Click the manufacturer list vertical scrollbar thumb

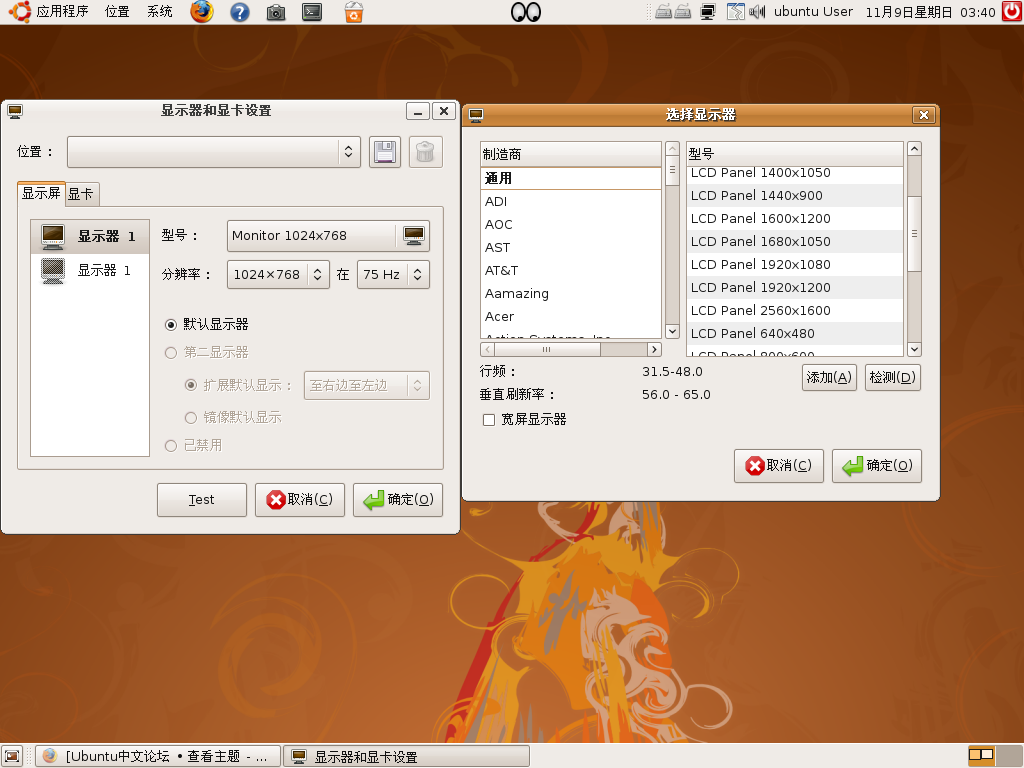coord(672,170)
